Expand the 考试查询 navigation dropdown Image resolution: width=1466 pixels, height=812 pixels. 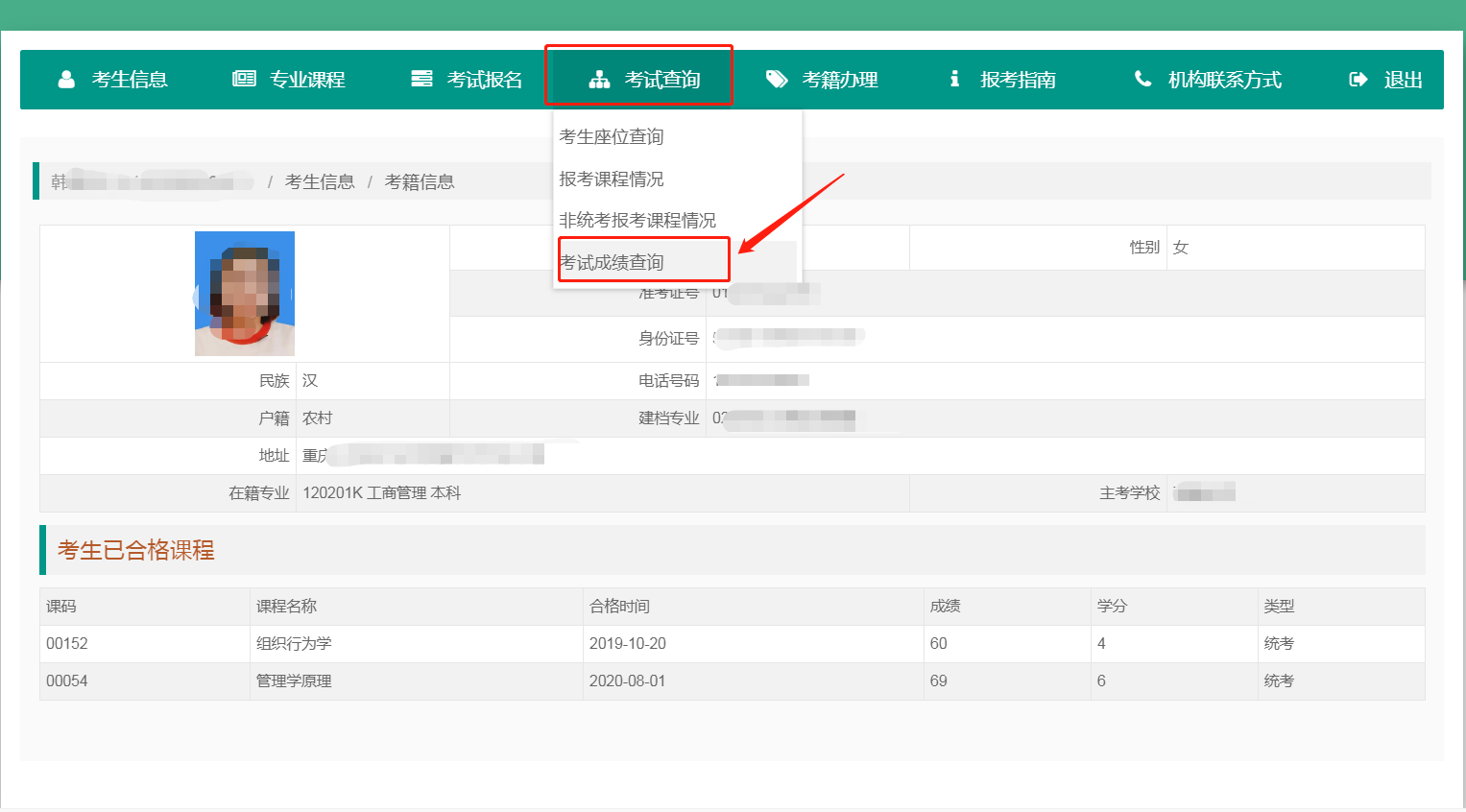coord(638,80)
